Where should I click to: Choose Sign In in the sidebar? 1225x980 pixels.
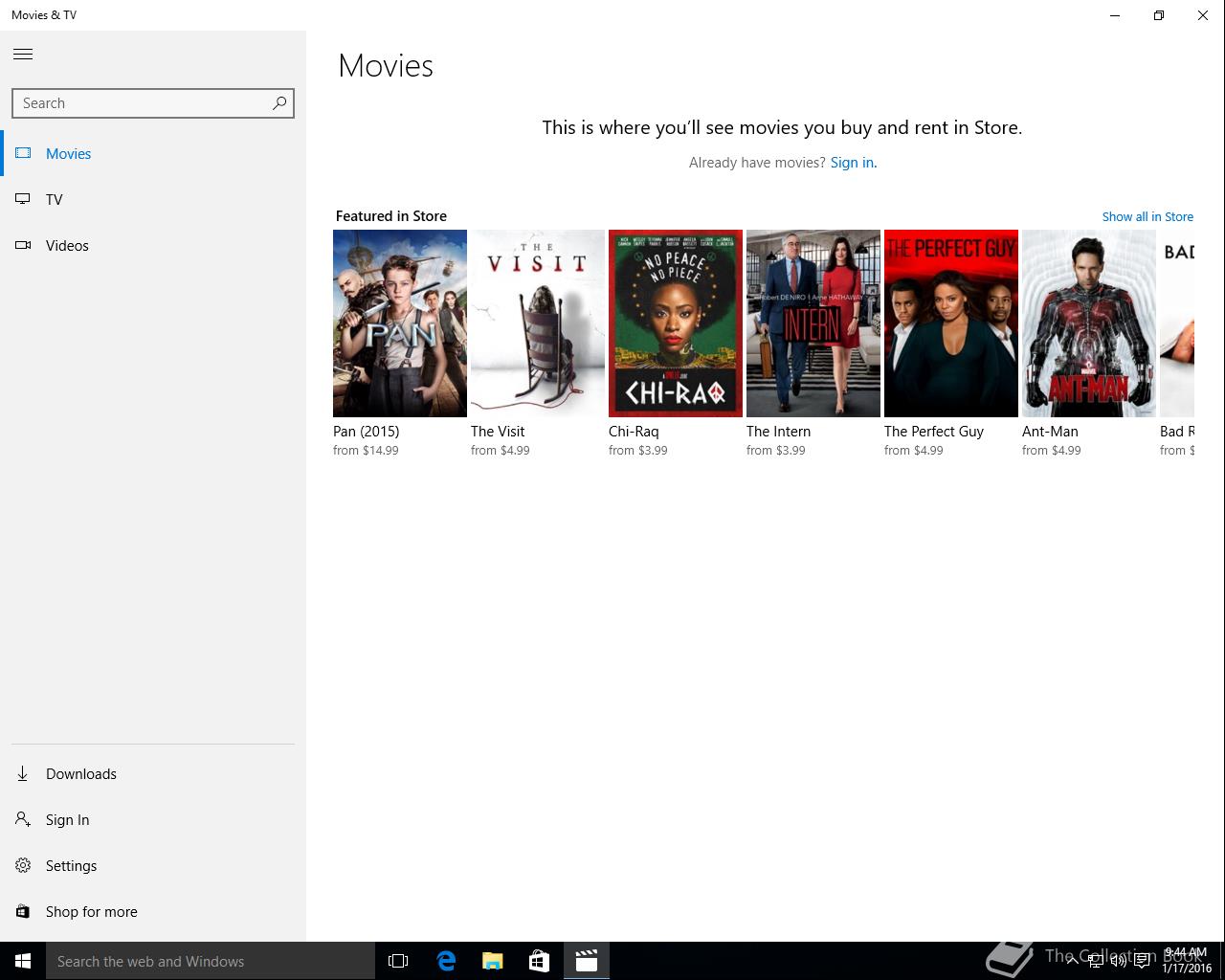click(67, 819)
